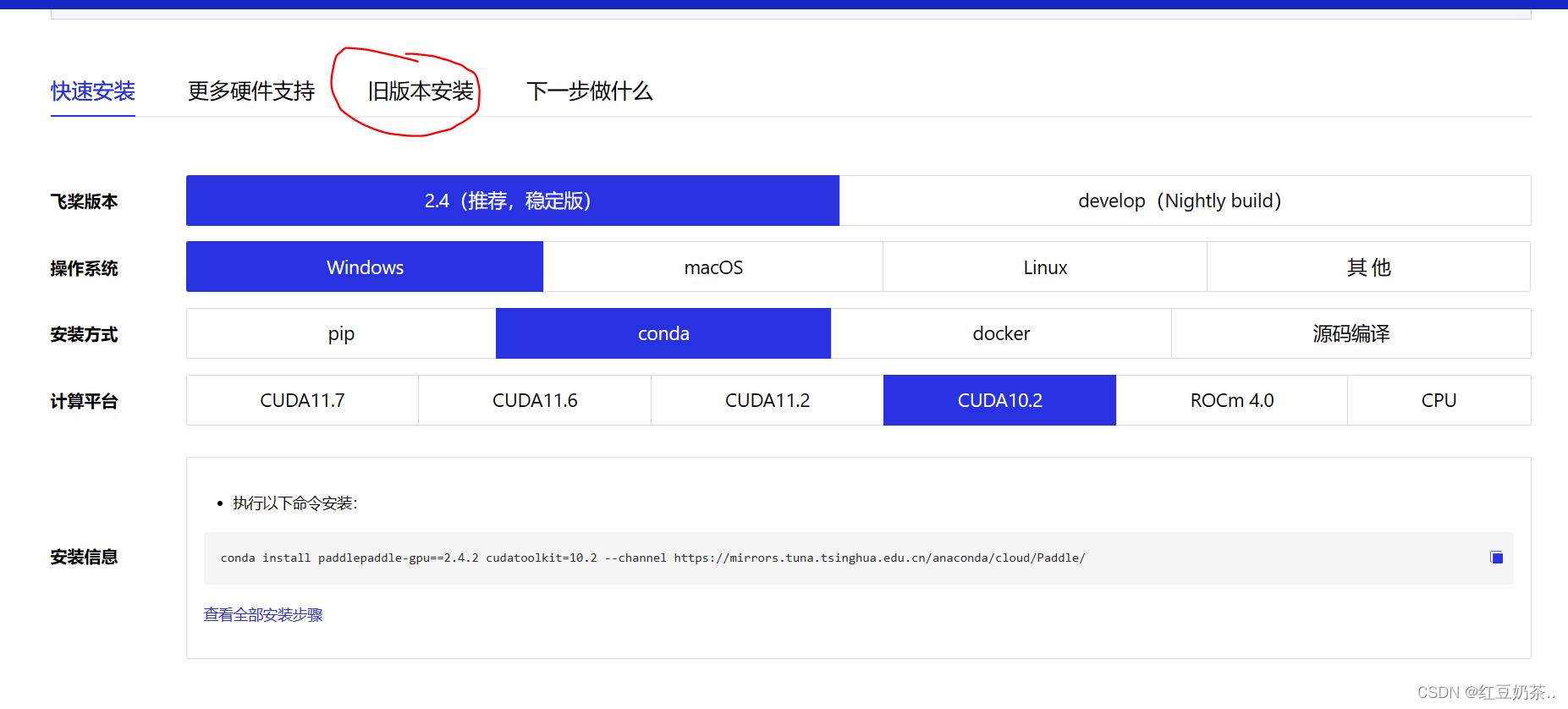Pick CUDA10.2 compute platform
Screen dimensions: 1568x709
coord(999,400)
